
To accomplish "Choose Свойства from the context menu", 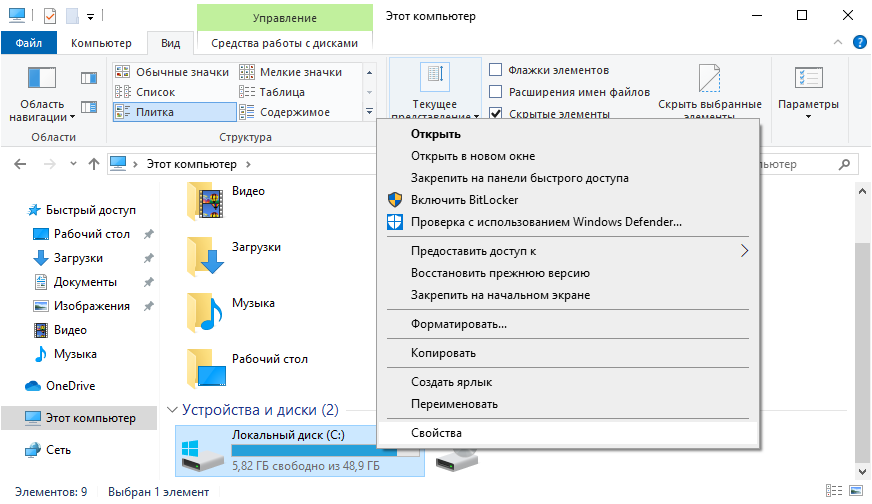I will (x=436, y=433).
